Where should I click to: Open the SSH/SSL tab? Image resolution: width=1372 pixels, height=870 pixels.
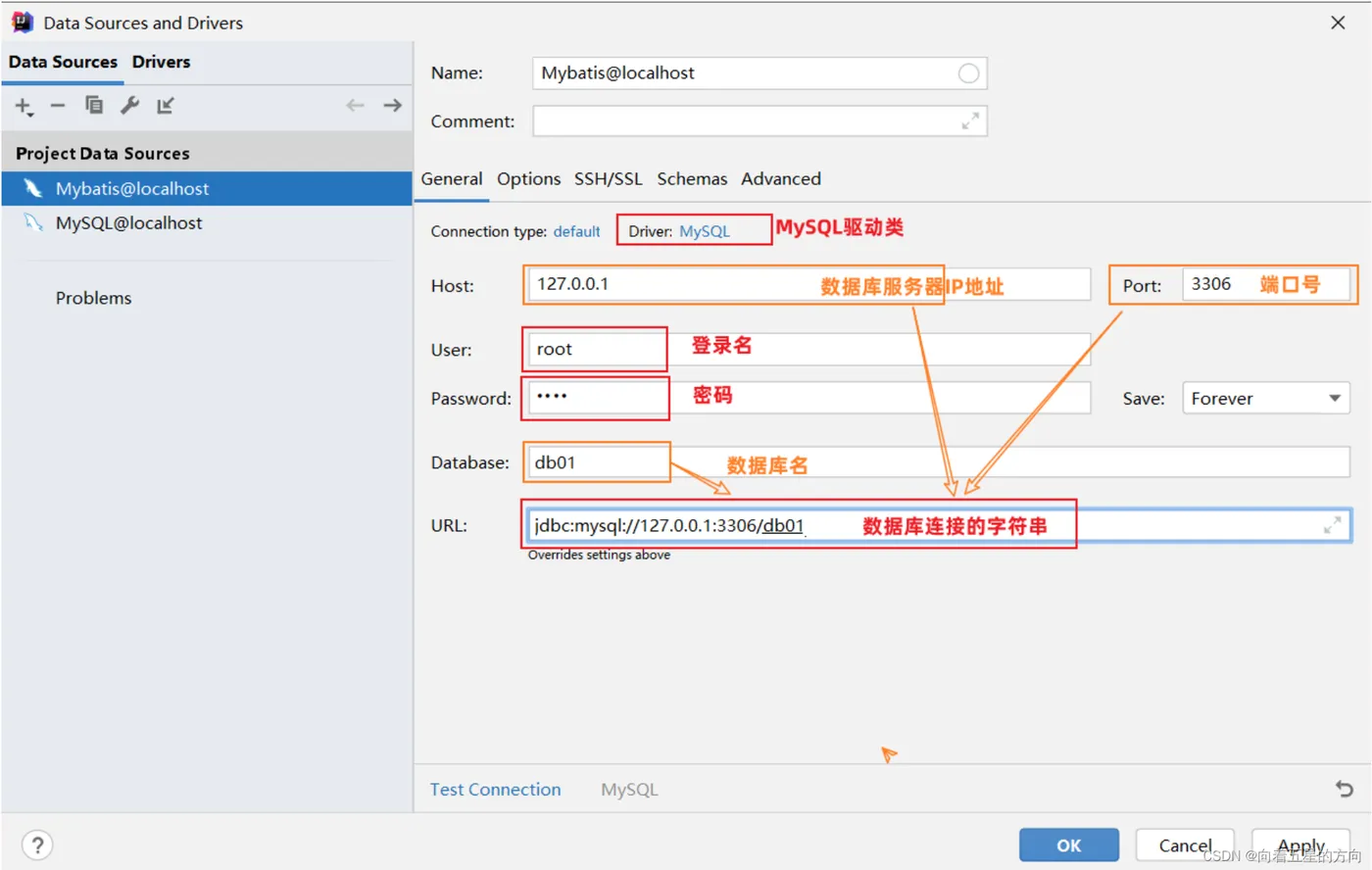point(609,179)
